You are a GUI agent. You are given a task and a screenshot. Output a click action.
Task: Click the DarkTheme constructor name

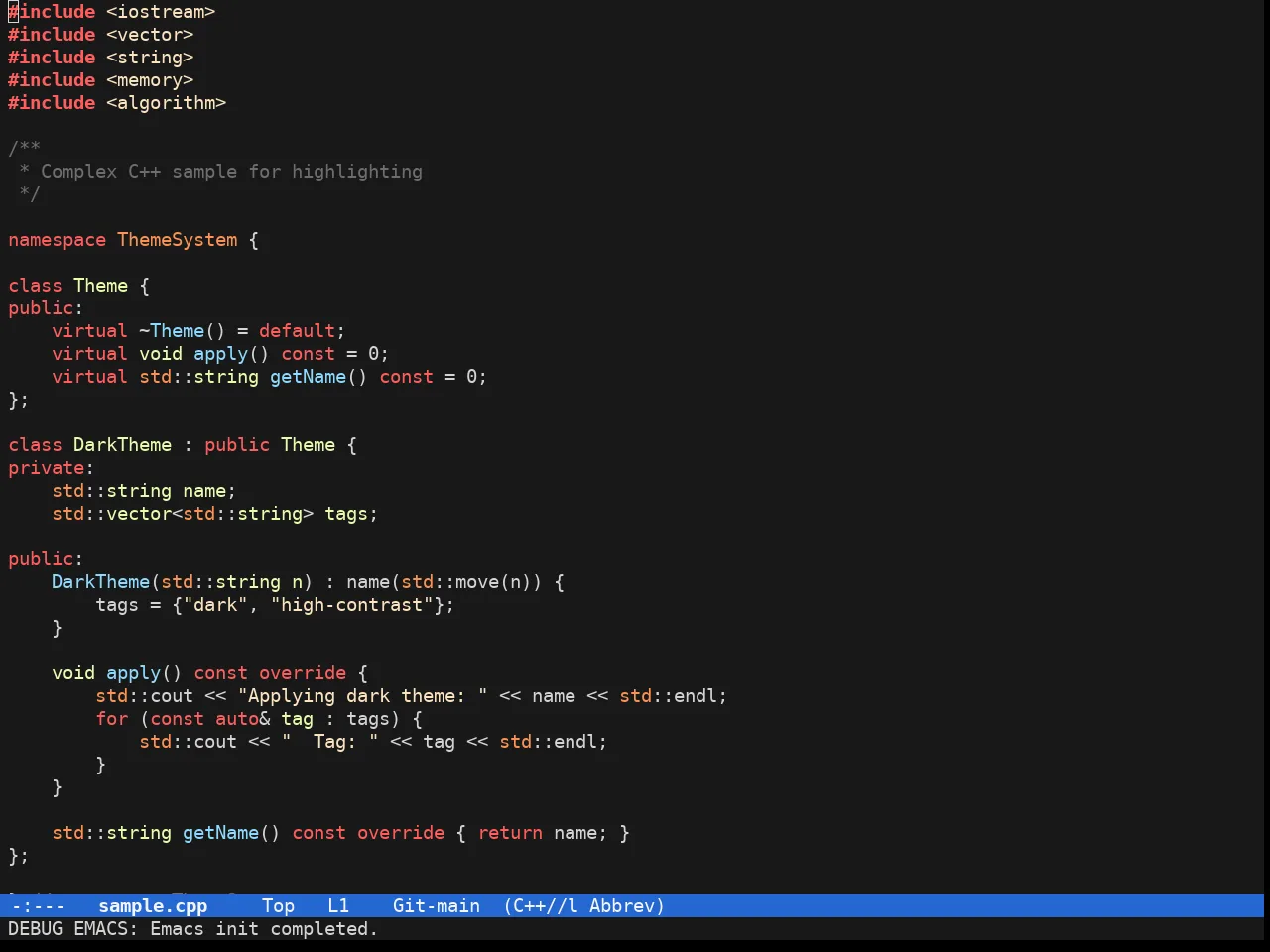(x=100, y=582)
